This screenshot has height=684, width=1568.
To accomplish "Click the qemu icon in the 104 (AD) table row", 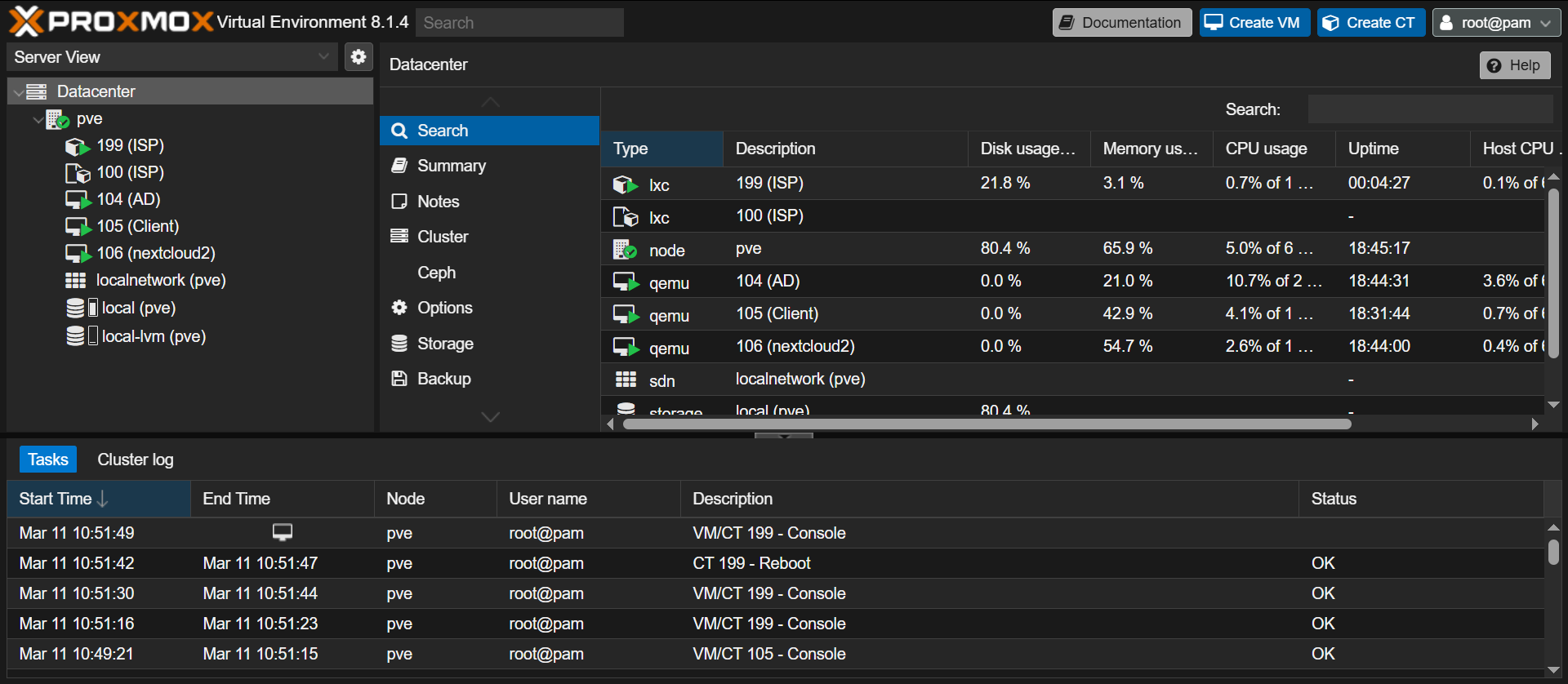I will [x=626, y=282].
